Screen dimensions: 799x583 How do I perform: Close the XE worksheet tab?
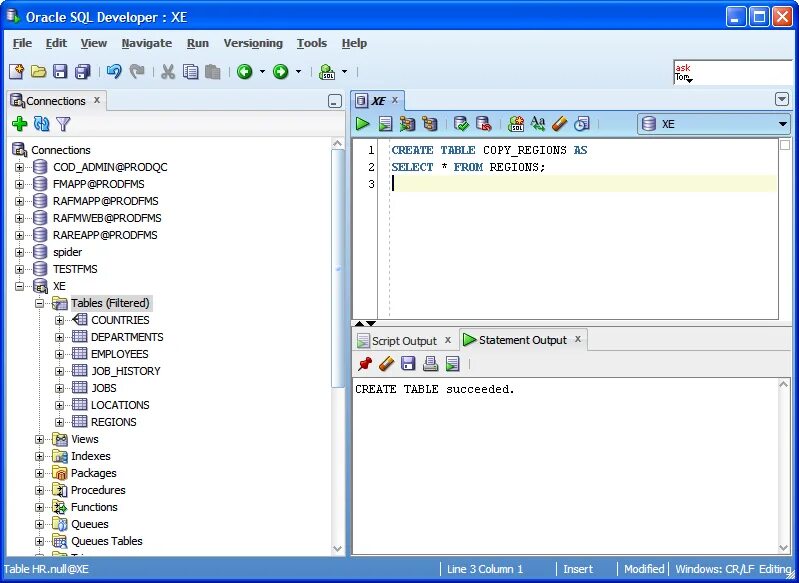pyautogui.click(x=394, y=100)
